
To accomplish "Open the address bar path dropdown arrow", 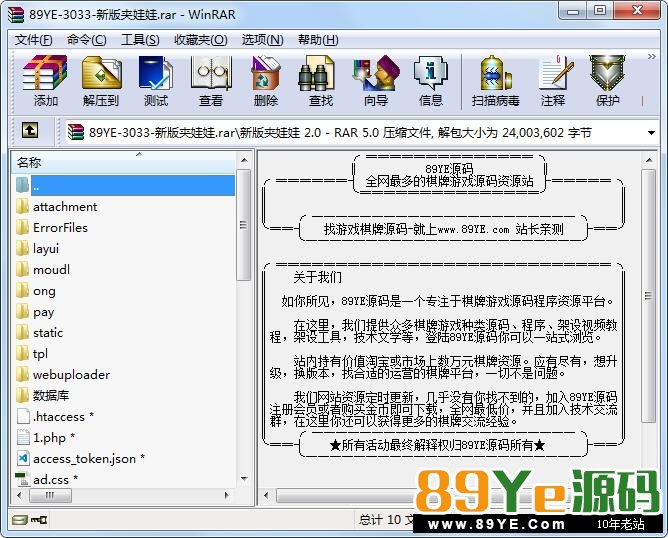I will [651, 133].
